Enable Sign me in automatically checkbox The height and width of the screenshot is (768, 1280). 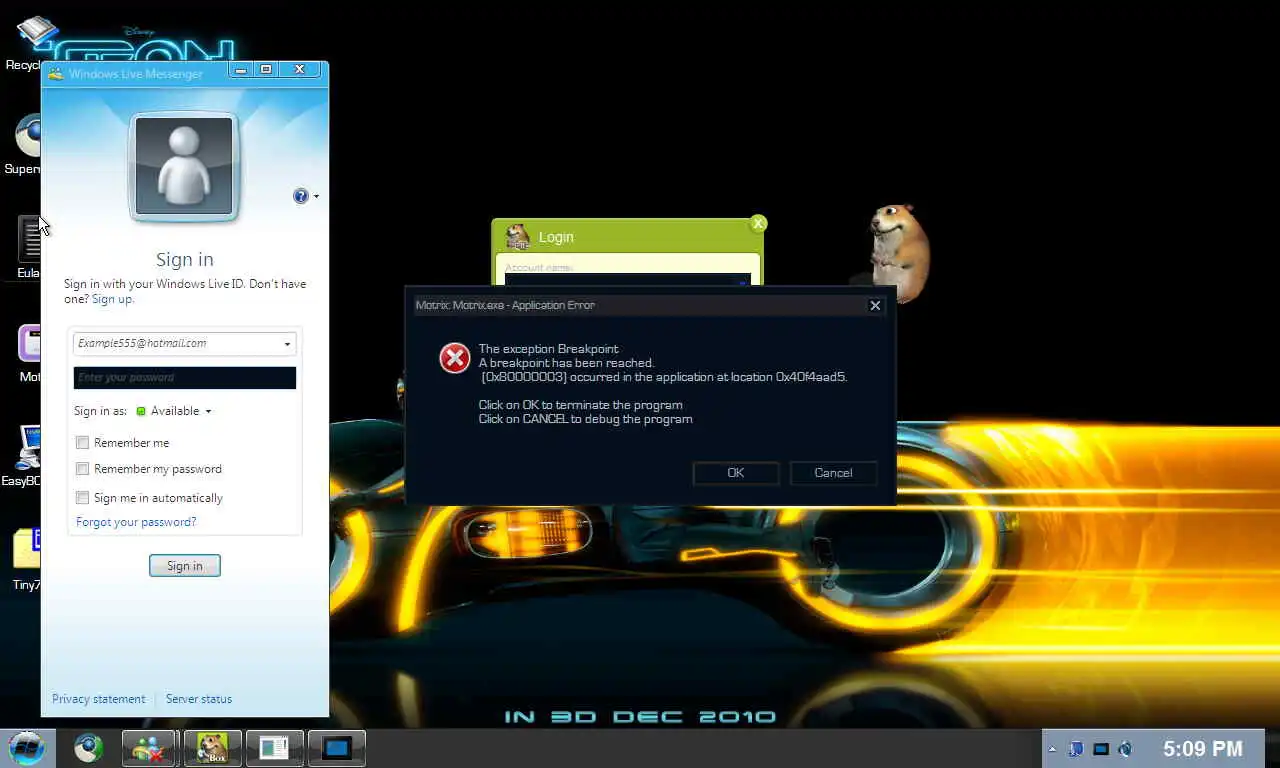tap(83, 497)
